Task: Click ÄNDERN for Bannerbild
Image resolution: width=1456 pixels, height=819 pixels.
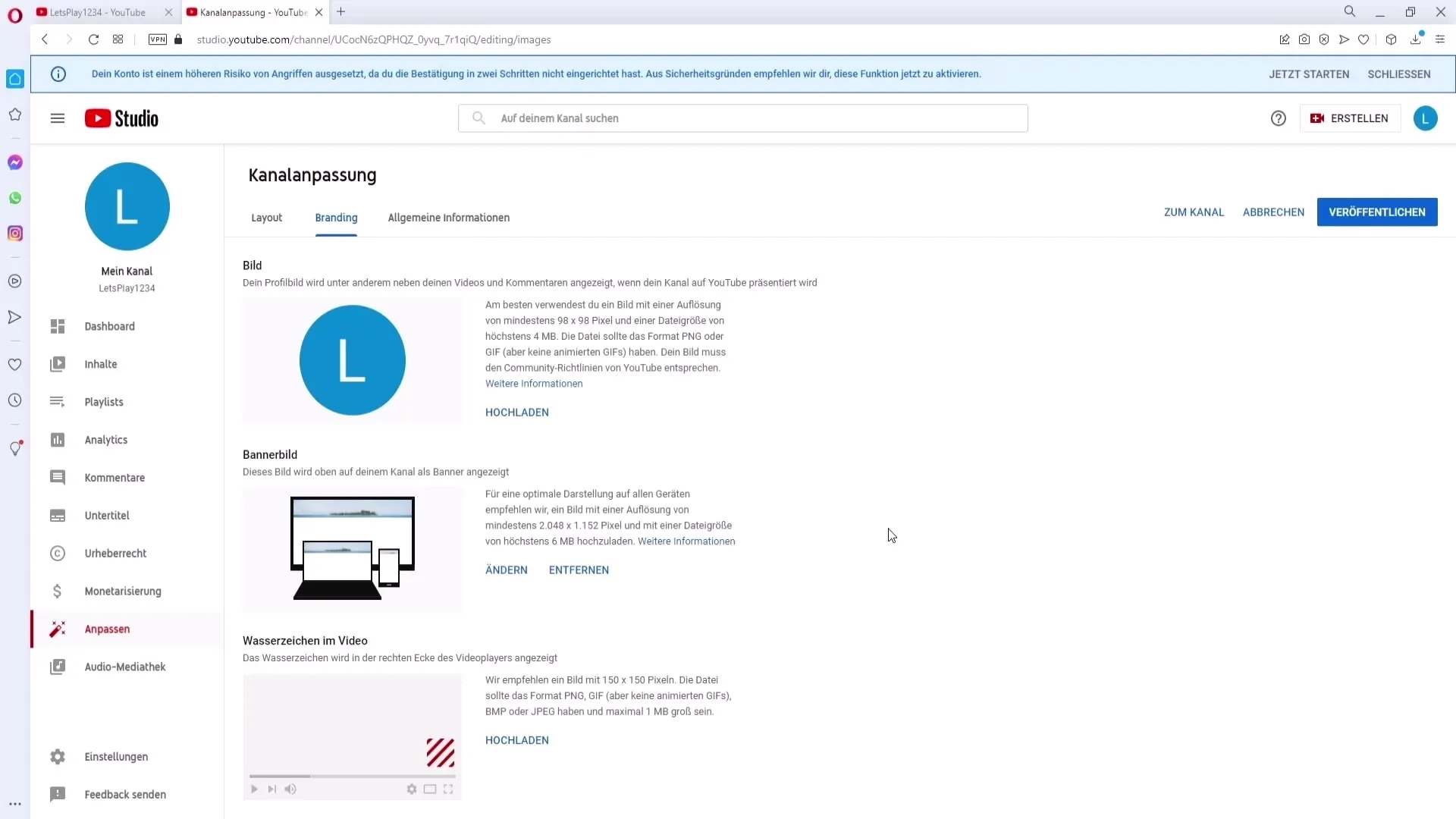Action: pos(506,569)
